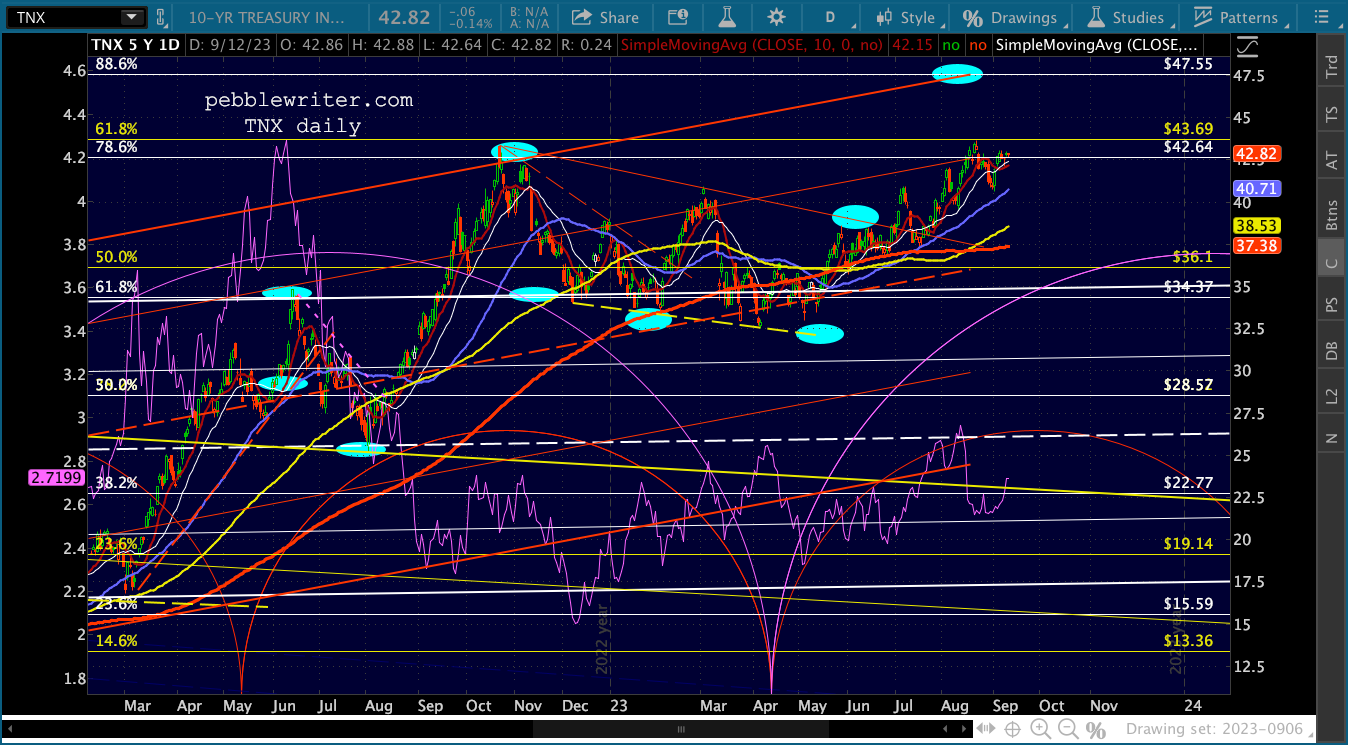Zoom out using the magnifier minus icon
The image size is (1348, 745).
coord(1068,729)
